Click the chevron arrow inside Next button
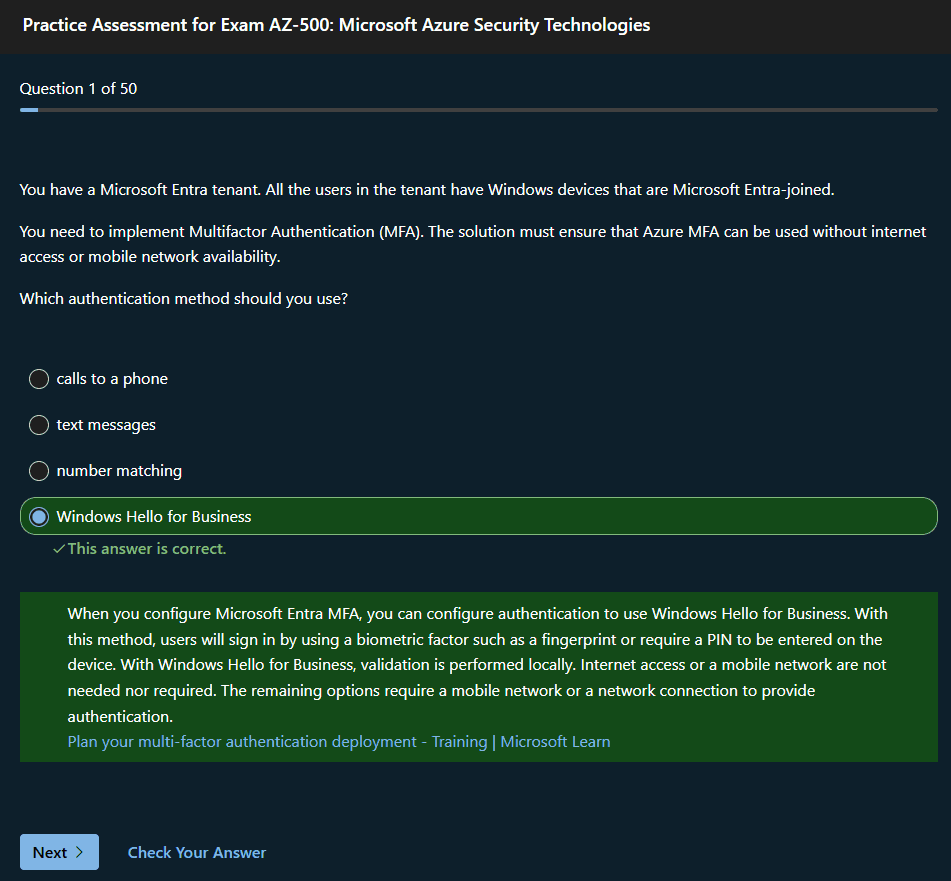The height and width of the screenshot is (881, 951). (x=80, y=853)
